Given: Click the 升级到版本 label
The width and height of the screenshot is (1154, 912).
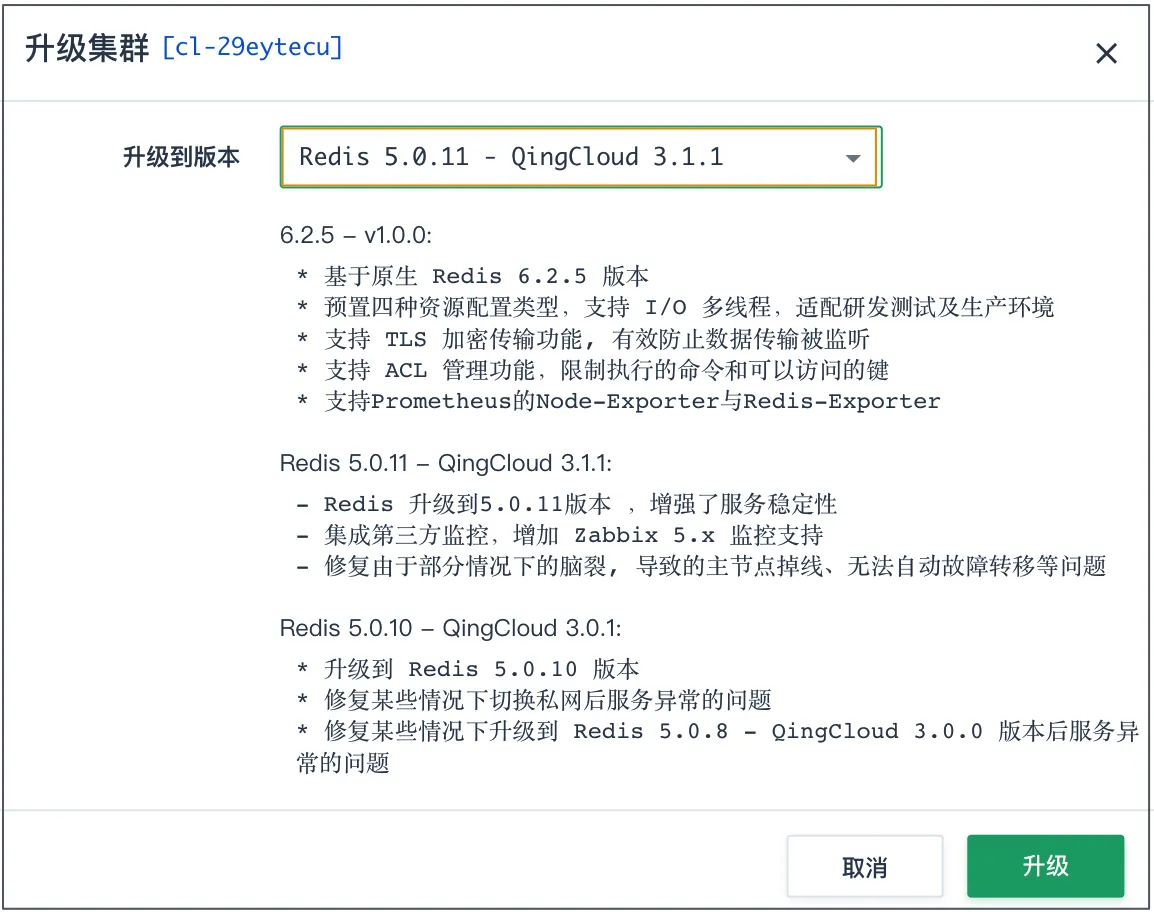Looking at the screenshot, I should click(x=181, y=157).
